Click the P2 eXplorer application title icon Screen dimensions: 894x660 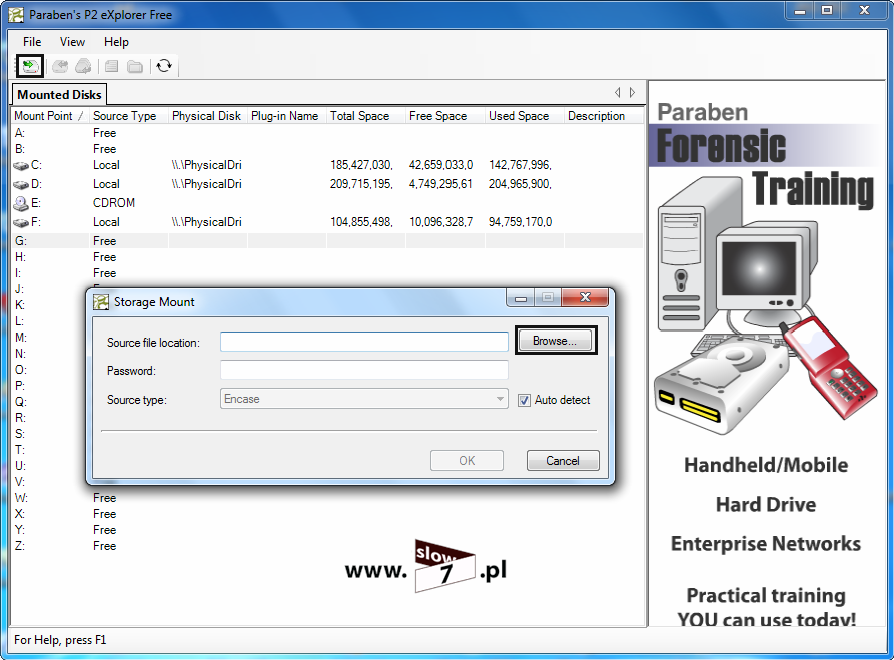[x=16, y=14]
